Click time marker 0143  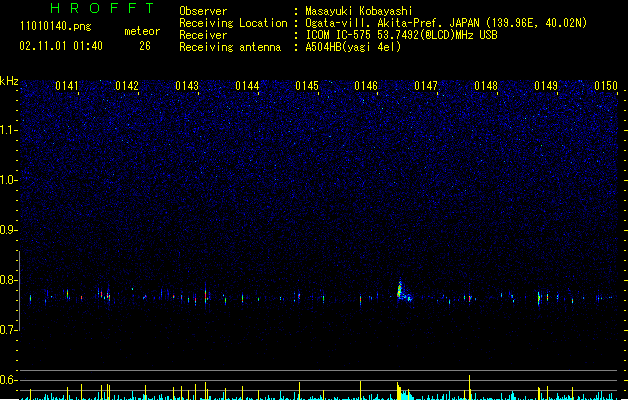(187, 86)
